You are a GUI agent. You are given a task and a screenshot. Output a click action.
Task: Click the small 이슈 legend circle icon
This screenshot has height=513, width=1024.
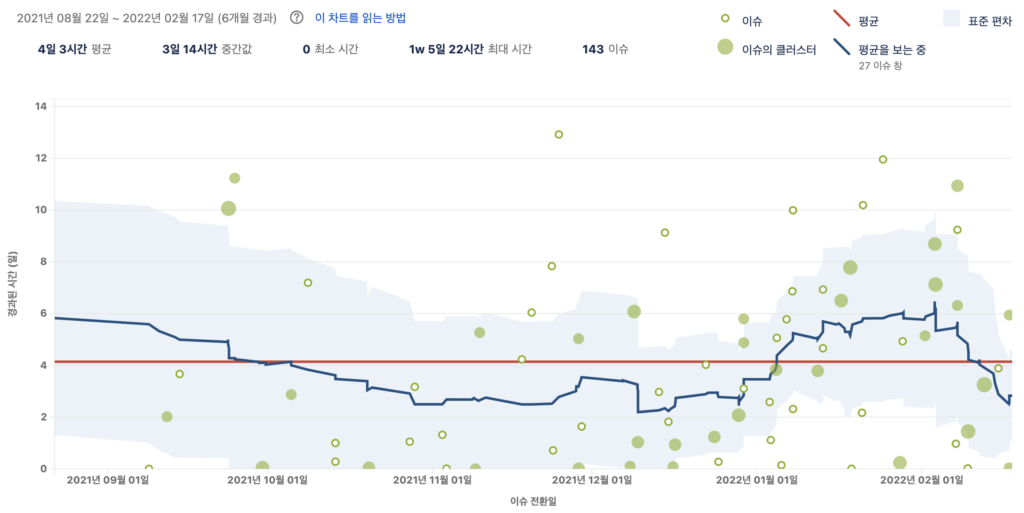click(x=725, y=19)
